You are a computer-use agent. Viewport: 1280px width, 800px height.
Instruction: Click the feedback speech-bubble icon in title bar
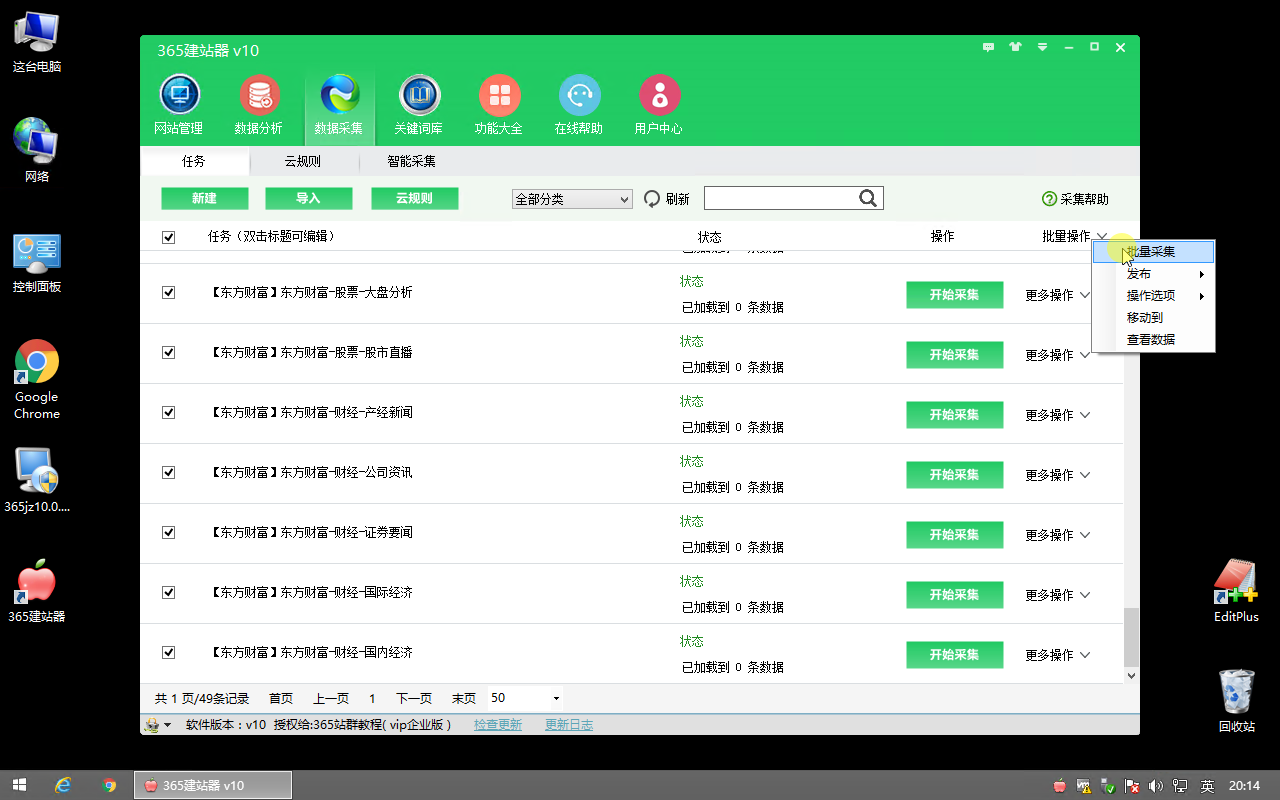tap(989, 47)
